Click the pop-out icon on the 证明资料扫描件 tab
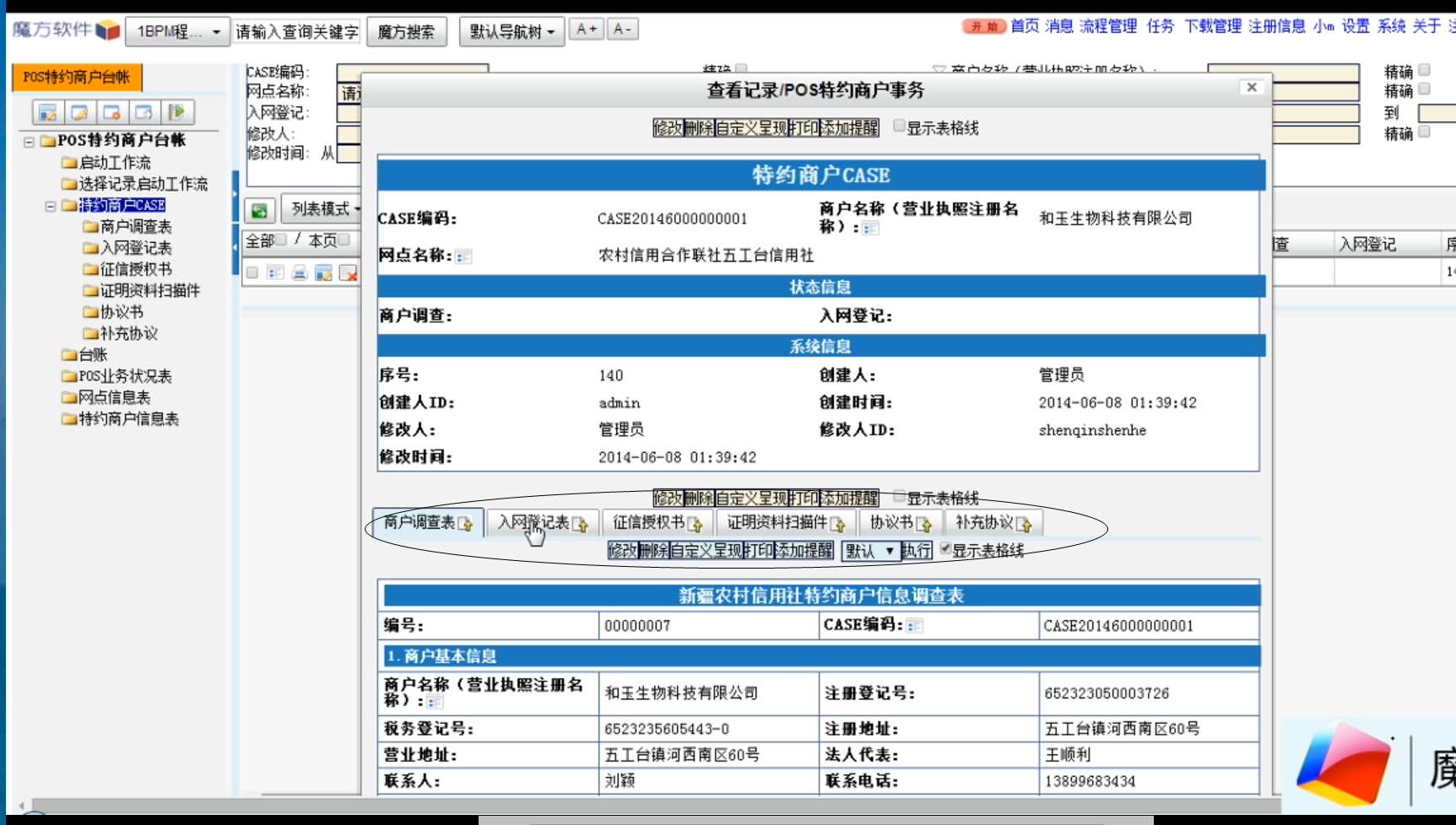The width and height of the screenshot is (1456, 825). click(837, 524)
